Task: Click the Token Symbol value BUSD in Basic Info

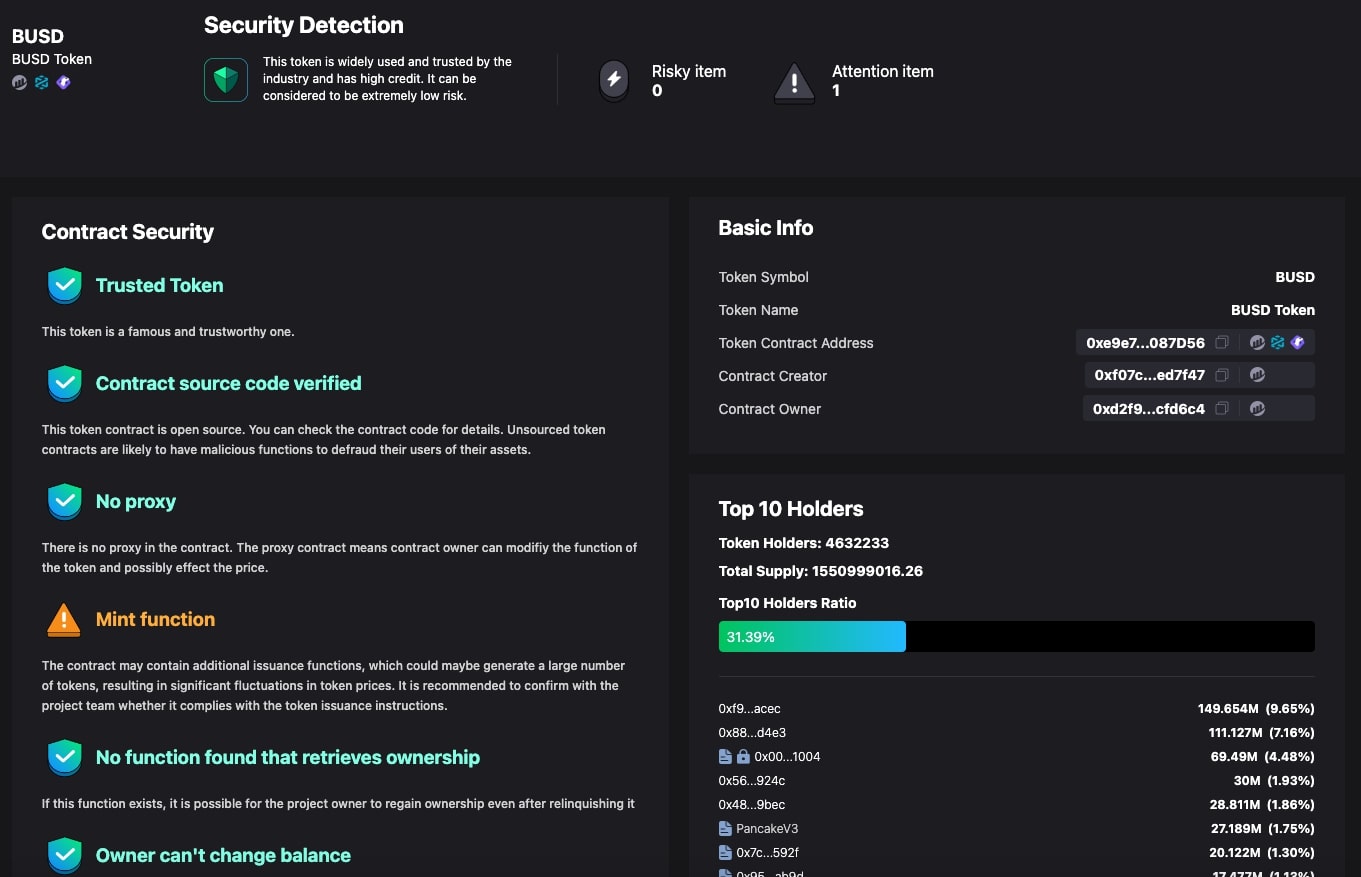Action: (1295, 277)
